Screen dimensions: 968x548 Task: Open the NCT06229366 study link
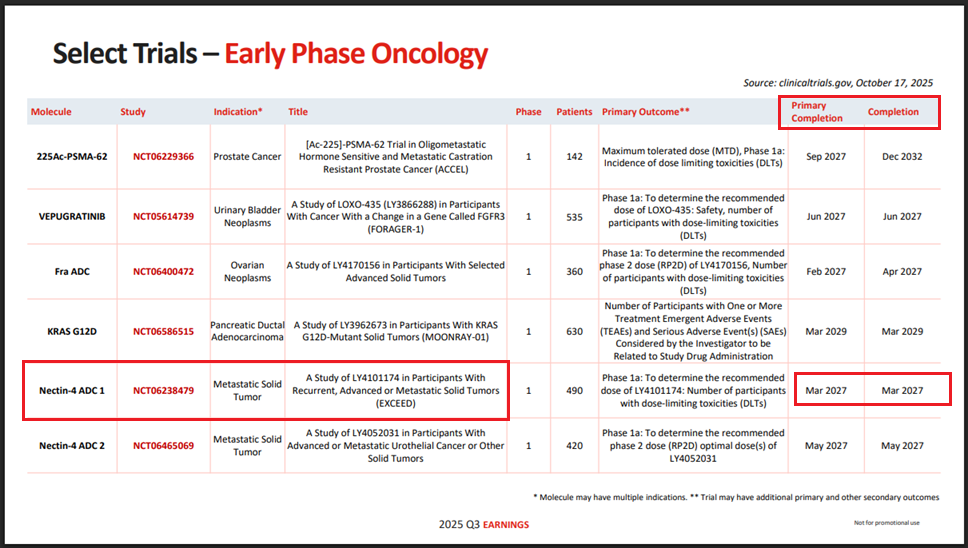(157, 157)
